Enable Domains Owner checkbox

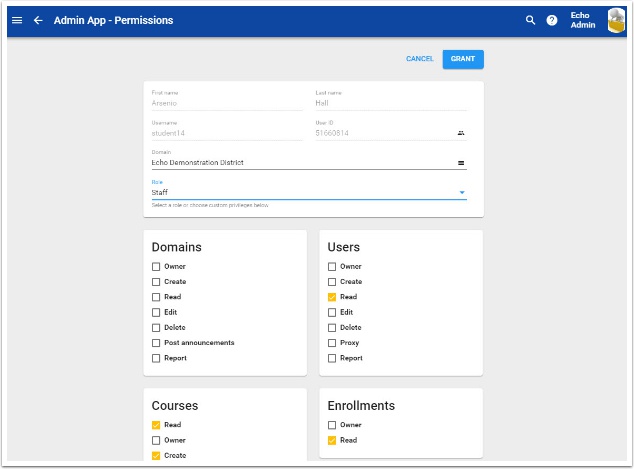click(156, 267)
